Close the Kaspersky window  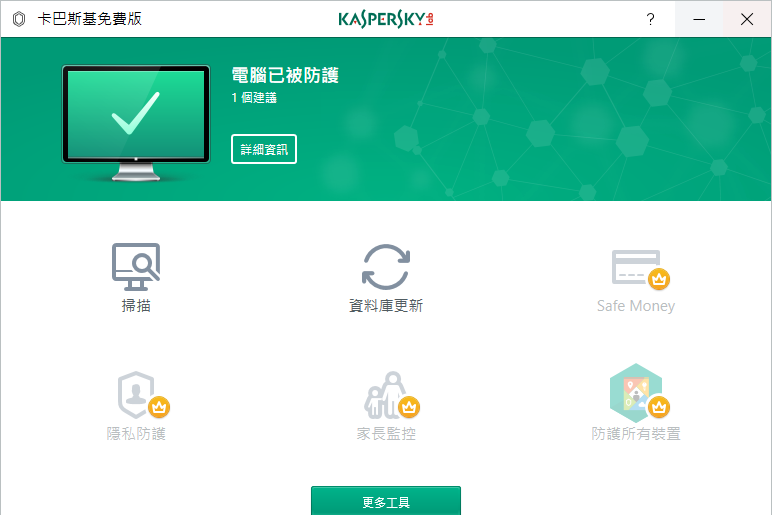click(747, 19)
